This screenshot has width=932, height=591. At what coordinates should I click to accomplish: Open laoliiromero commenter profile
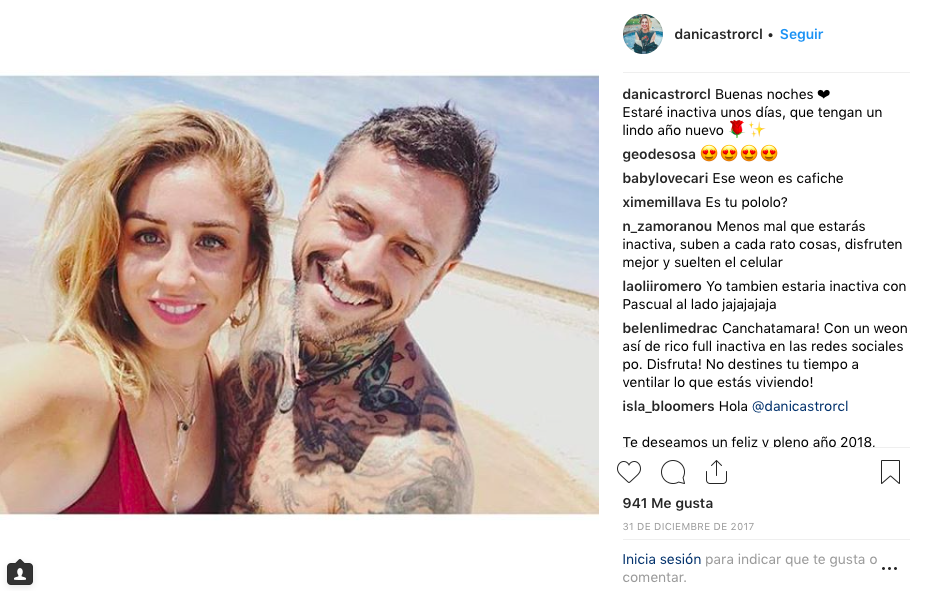tap(662, 287)
